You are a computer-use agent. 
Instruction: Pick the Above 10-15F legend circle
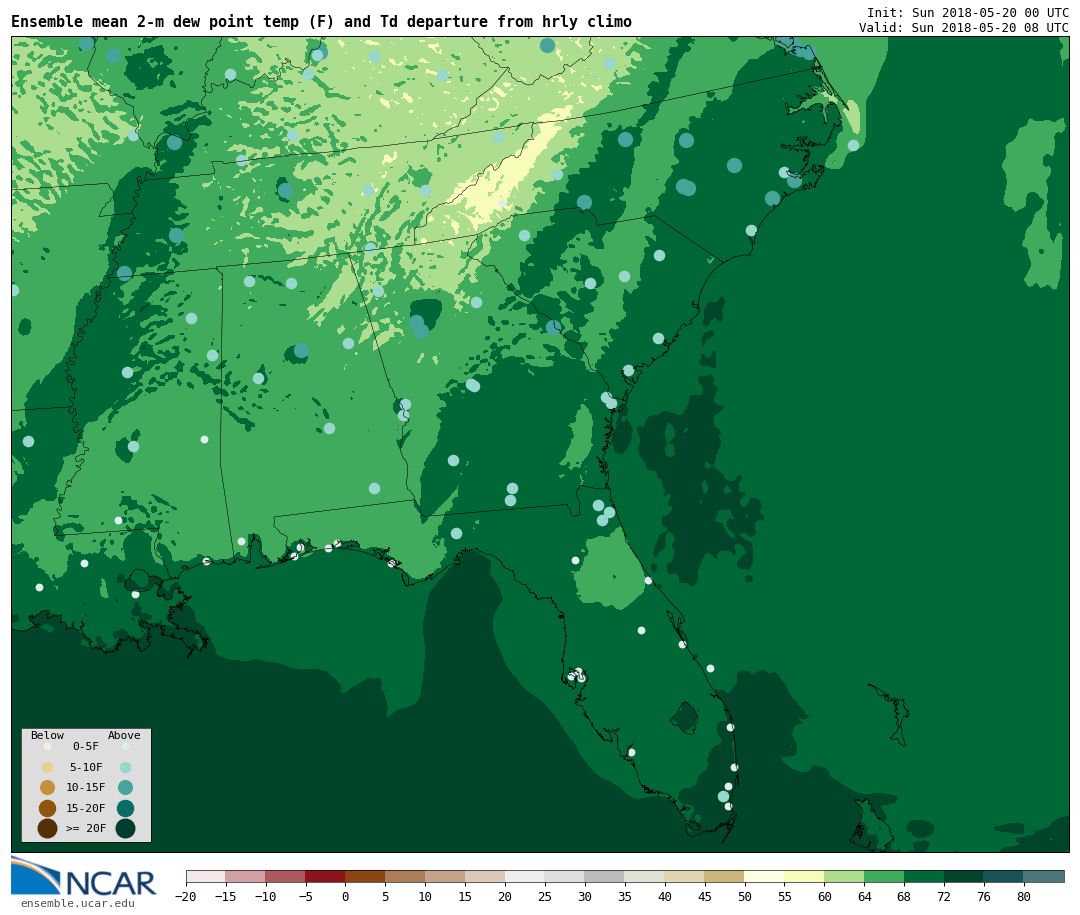[125, 787]
